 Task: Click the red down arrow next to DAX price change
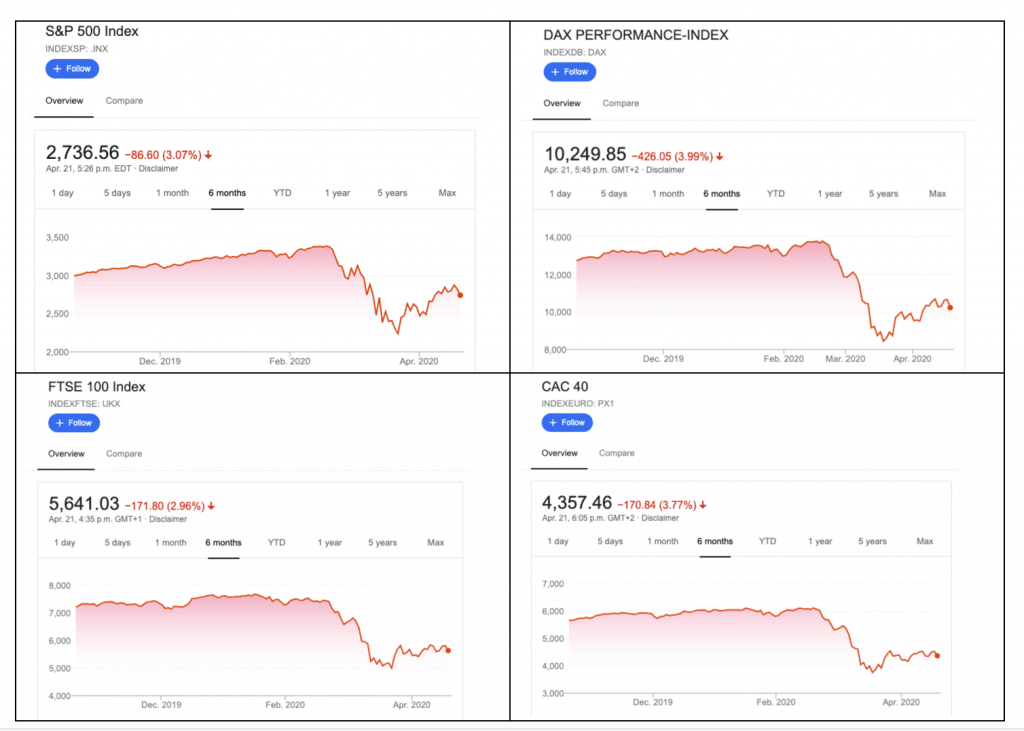click(x=721, y=156)
